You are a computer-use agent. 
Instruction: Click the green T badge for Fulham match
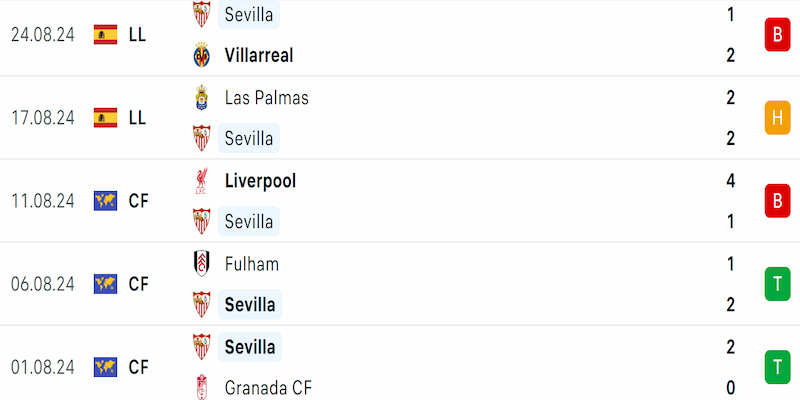777,284
